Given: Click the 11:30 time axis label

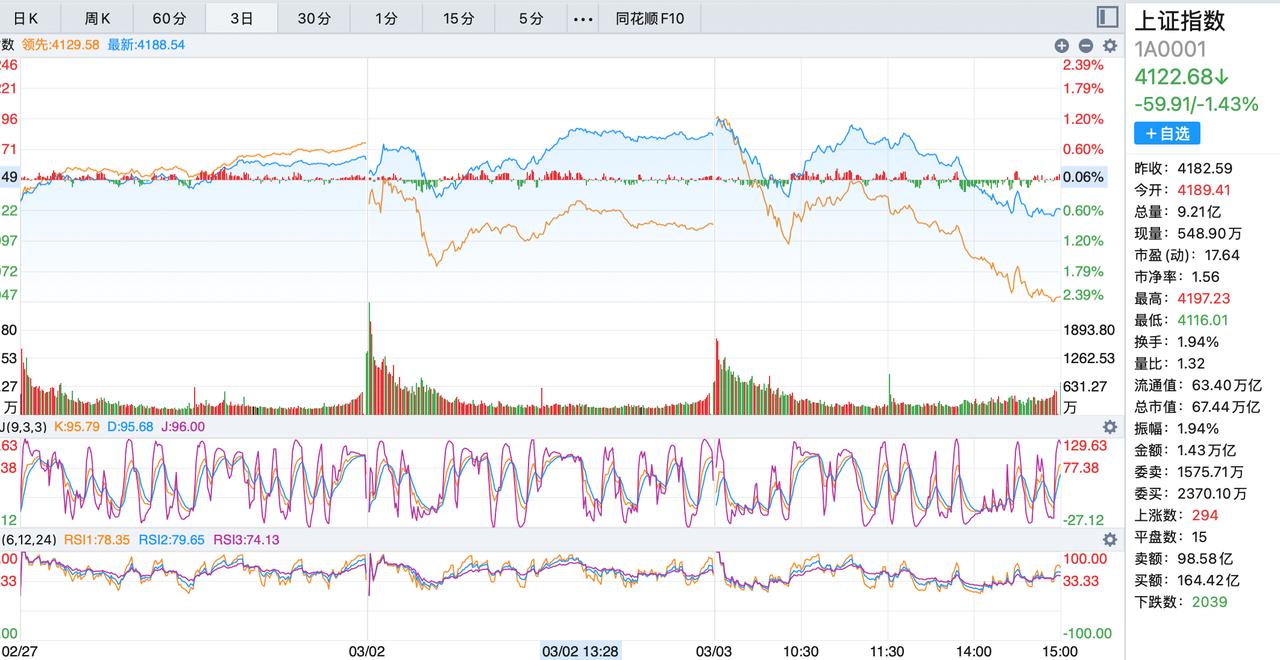Looking at the screenshot, I should [888, 651].
